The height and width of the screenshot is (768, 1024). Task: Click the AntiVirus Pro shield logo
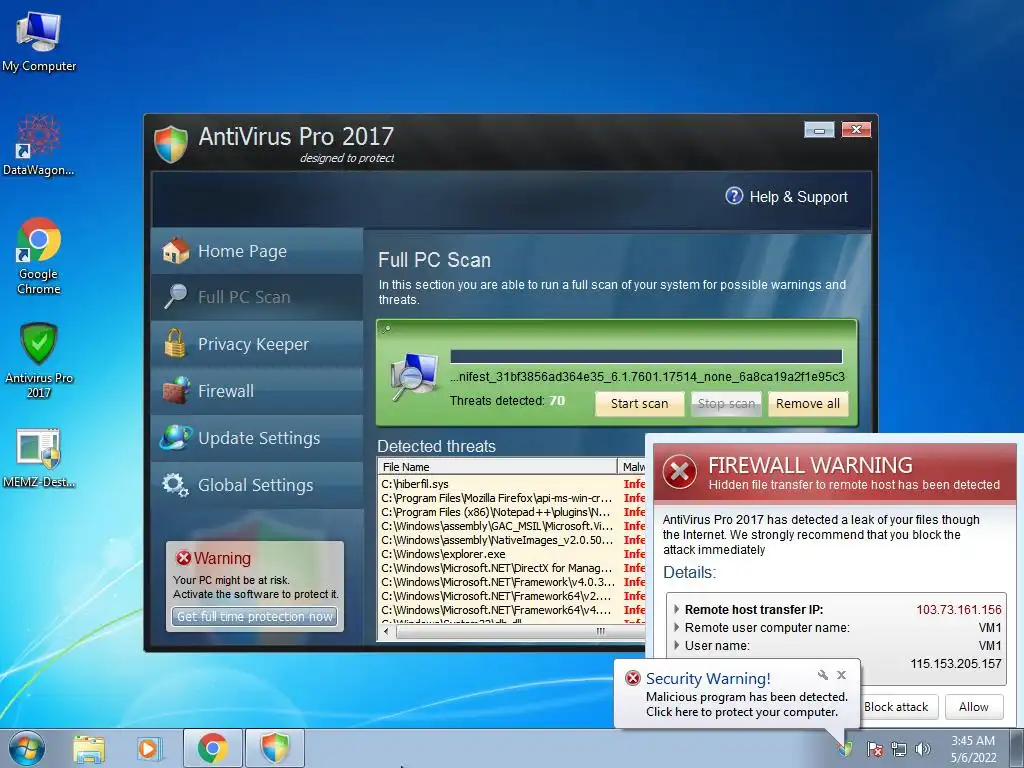171,144
